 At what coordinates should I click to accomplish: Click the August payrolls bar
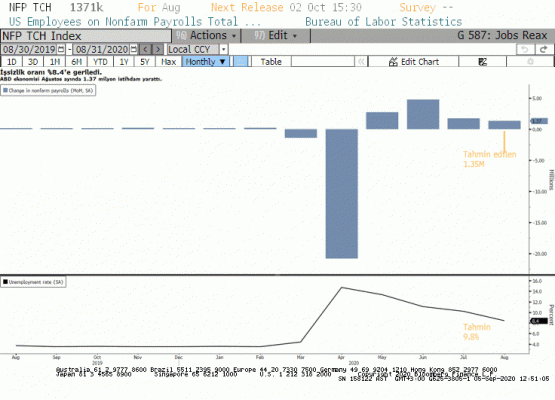click(504, 125)
